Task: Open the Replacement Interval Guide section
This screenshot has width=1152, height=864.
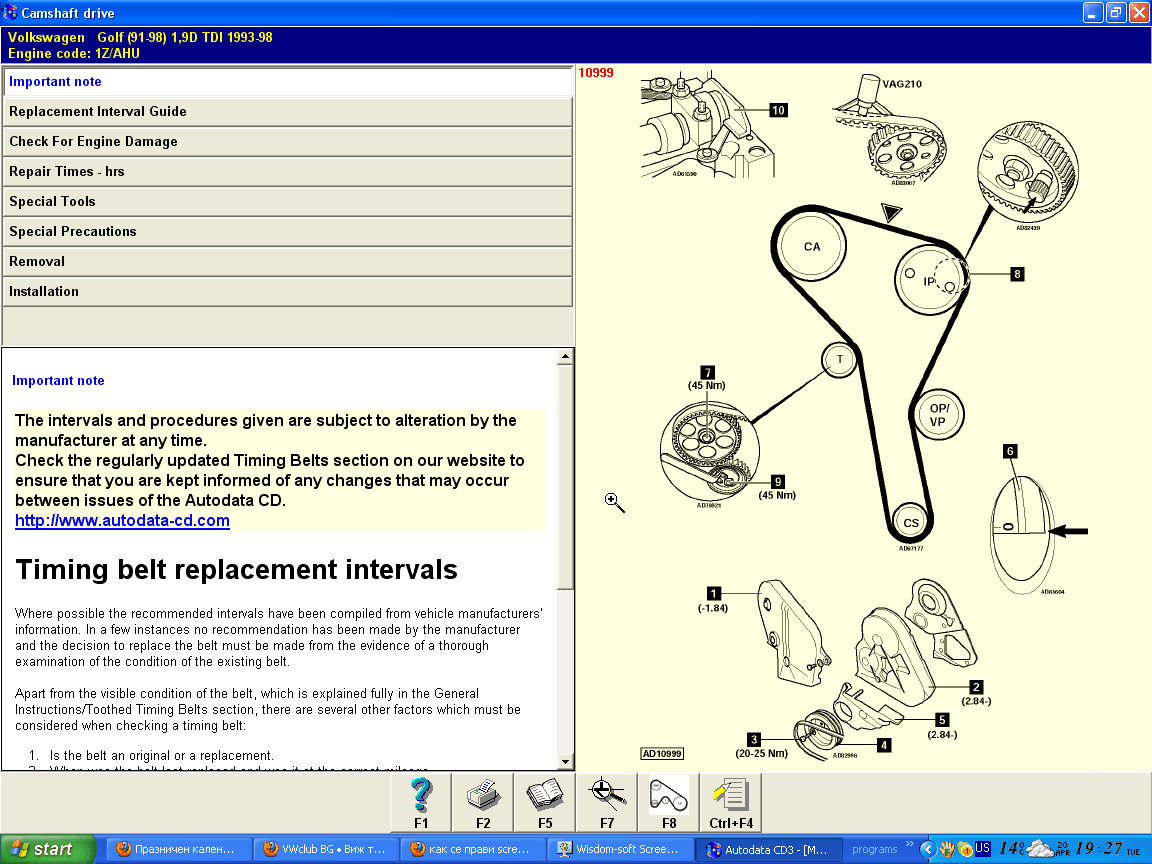Action: (x=287, y=112)
